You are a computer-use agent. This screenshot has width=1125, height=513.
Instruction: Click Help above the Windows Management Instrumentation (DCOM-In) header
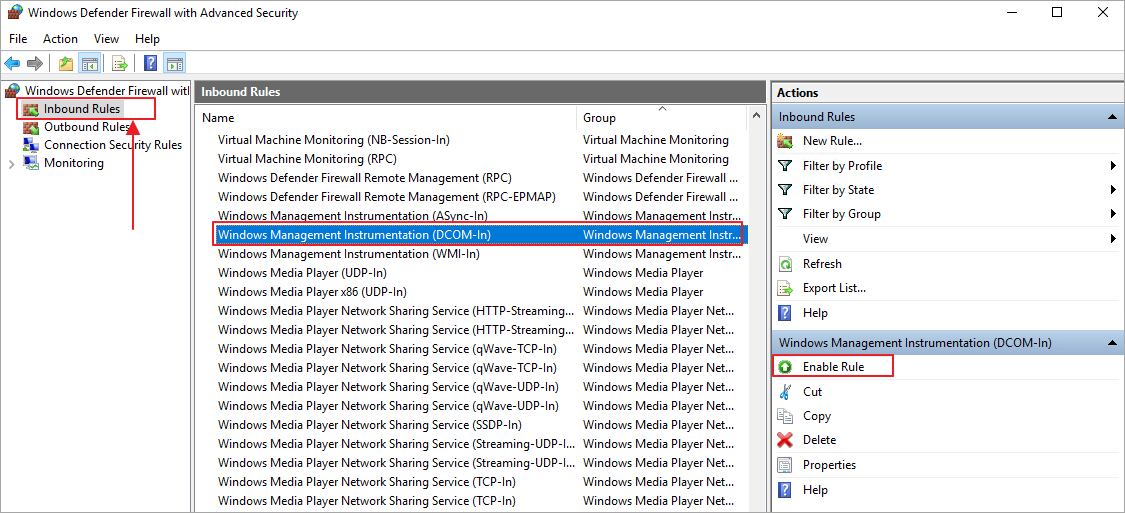pyautogui.click(x=815, y=313)
